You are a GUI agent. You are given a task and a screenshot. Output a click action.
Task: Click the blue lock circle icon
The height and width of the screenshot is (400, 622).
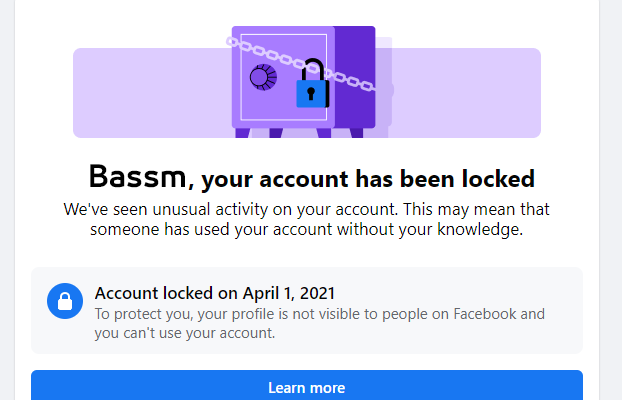pyautogui.click(x=65, y=301)
